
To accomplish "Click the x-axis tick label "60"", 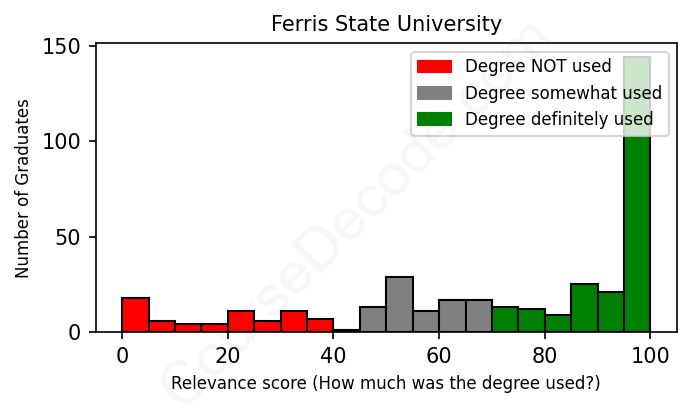I will pos(439,355).
